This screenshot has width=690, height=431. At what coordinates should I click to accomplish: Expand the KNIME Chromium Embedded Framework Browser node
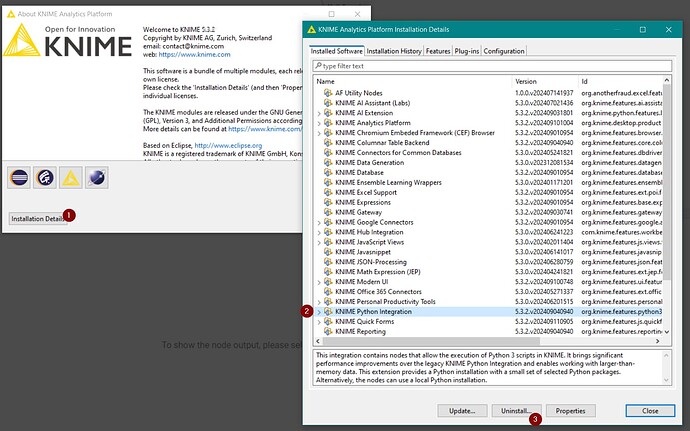tap(319, 133)
